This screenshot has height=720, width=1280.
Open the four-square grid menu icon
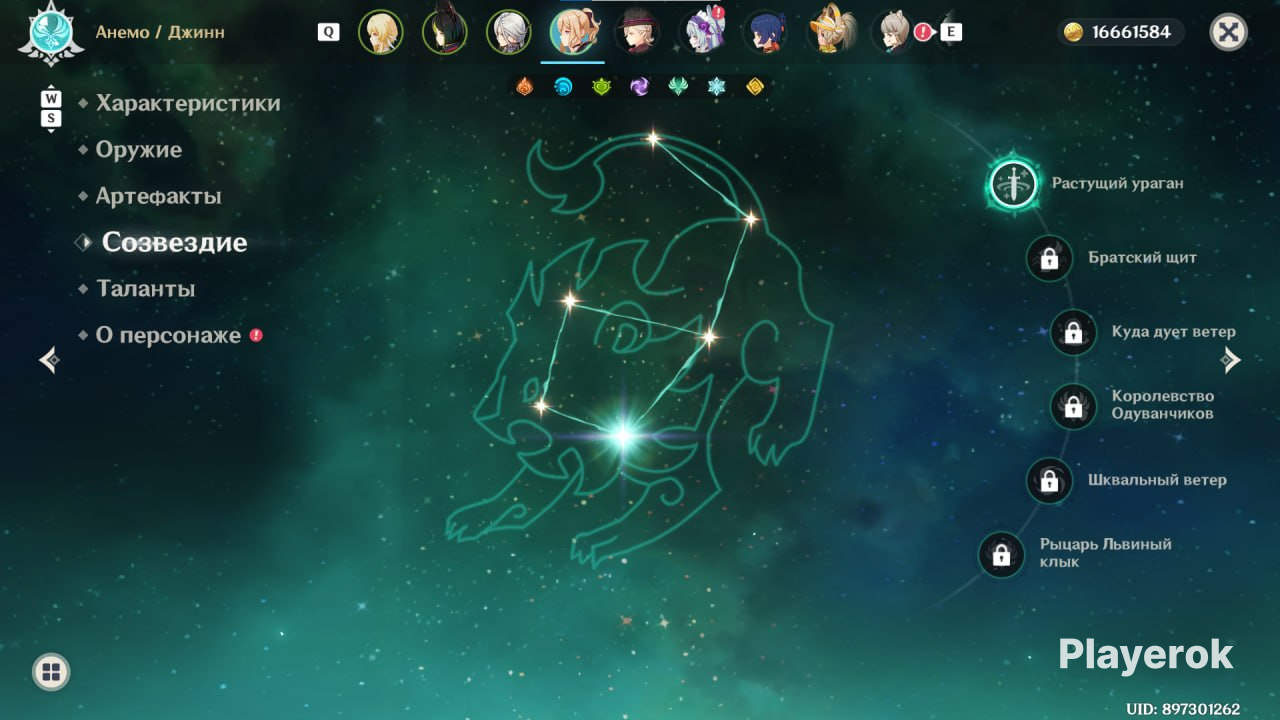[x=51, y=671]
